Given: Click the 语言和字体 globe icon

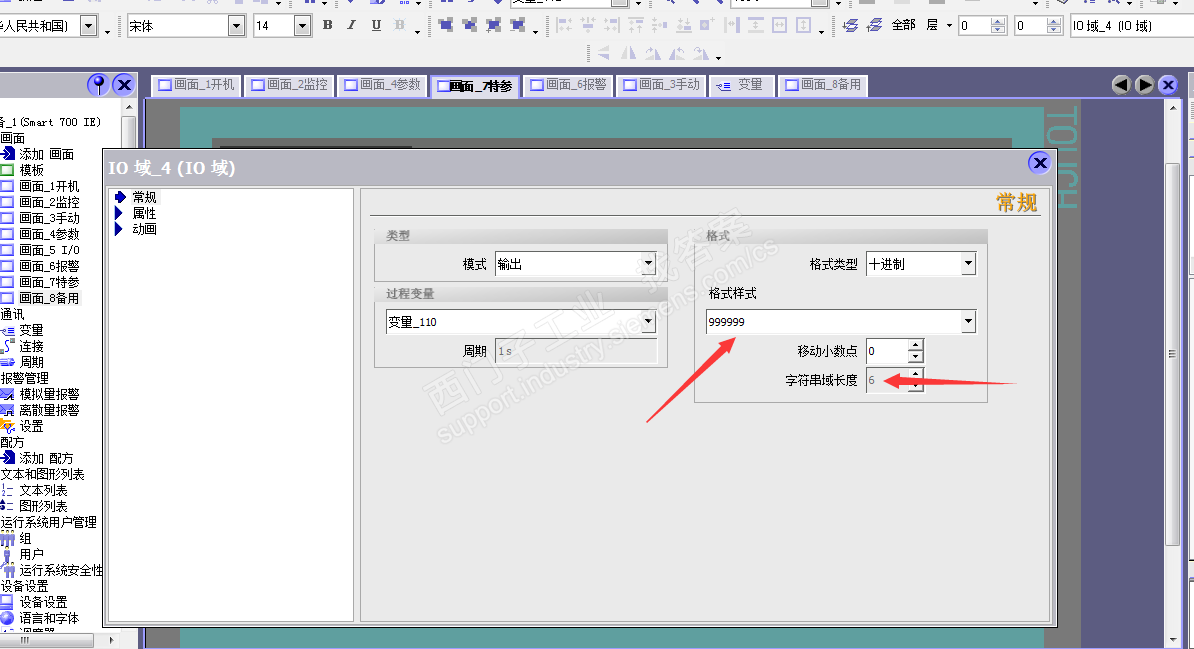Looking at the screenshot, I should click(8, 618).
